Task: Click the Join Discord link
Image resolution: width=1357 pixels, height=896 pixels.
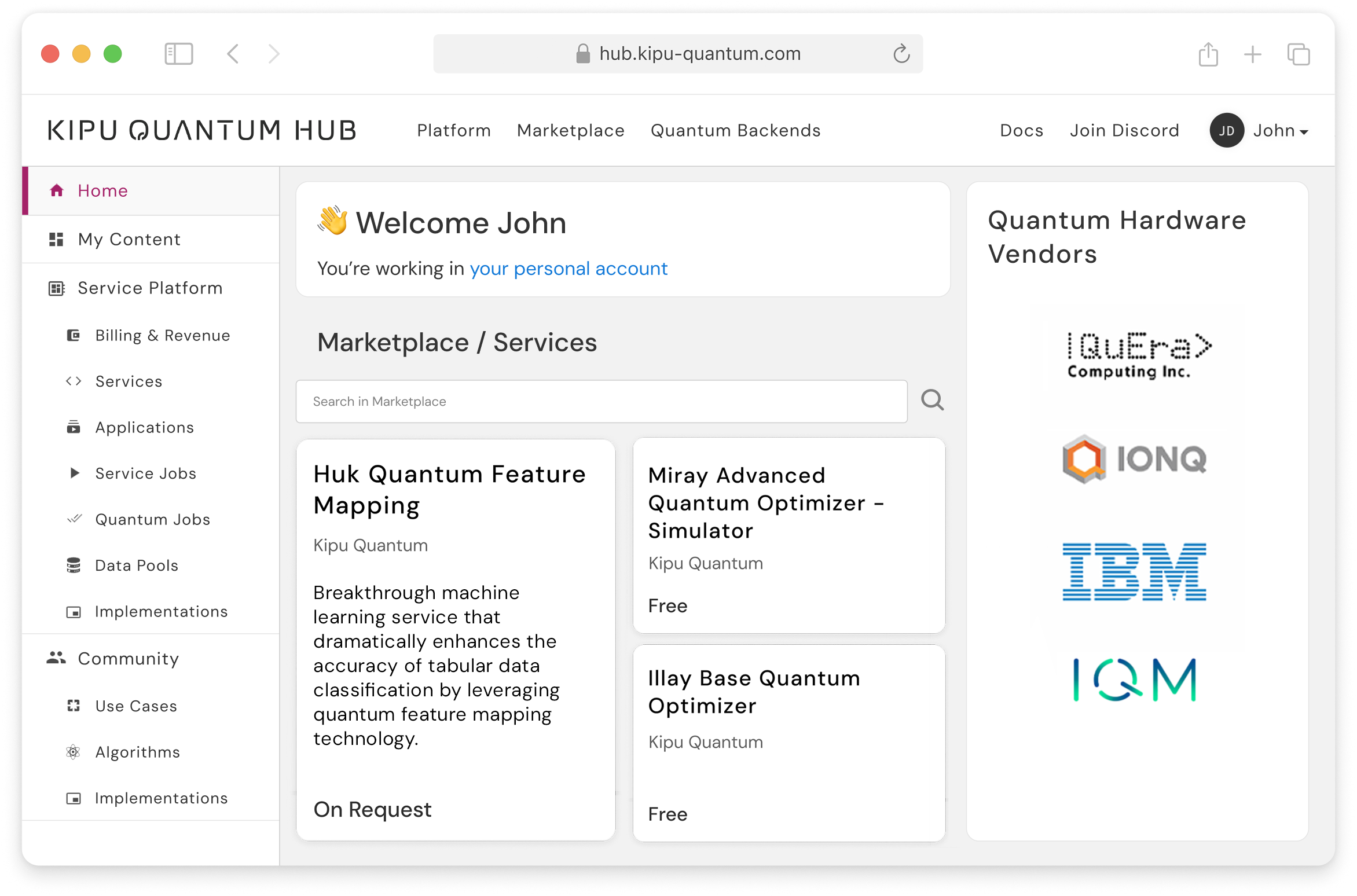Action: pyautogui.click(x=1124, y=131)
